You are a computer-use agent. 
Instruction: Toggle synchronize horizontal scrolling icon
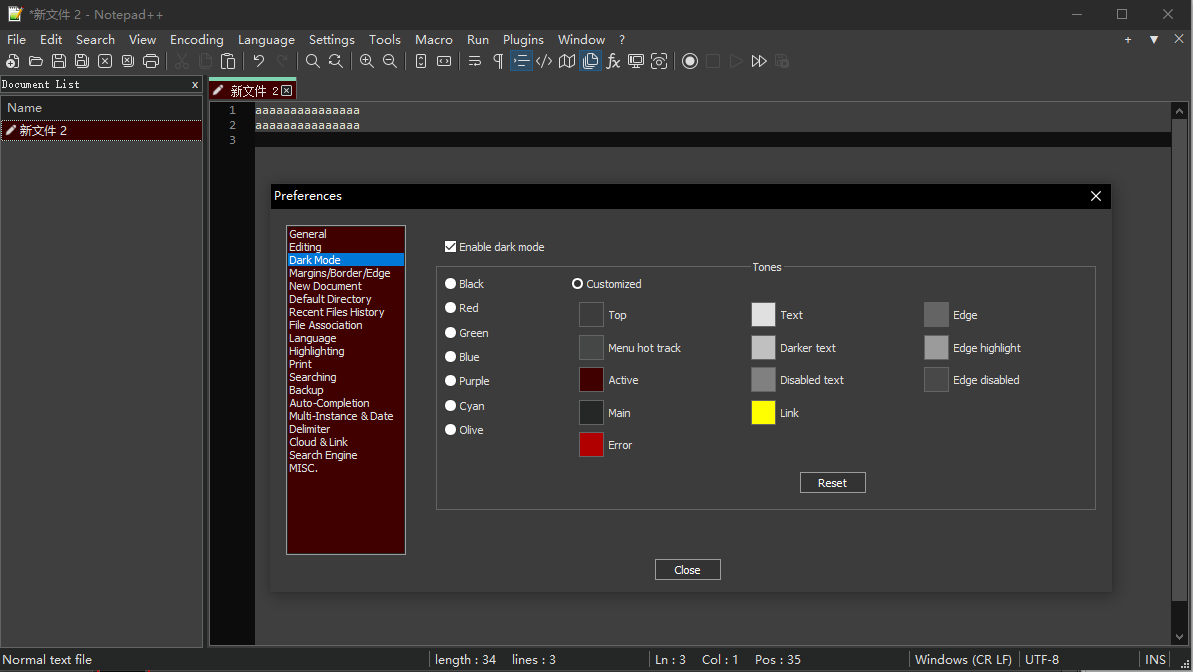coord(444,62)
